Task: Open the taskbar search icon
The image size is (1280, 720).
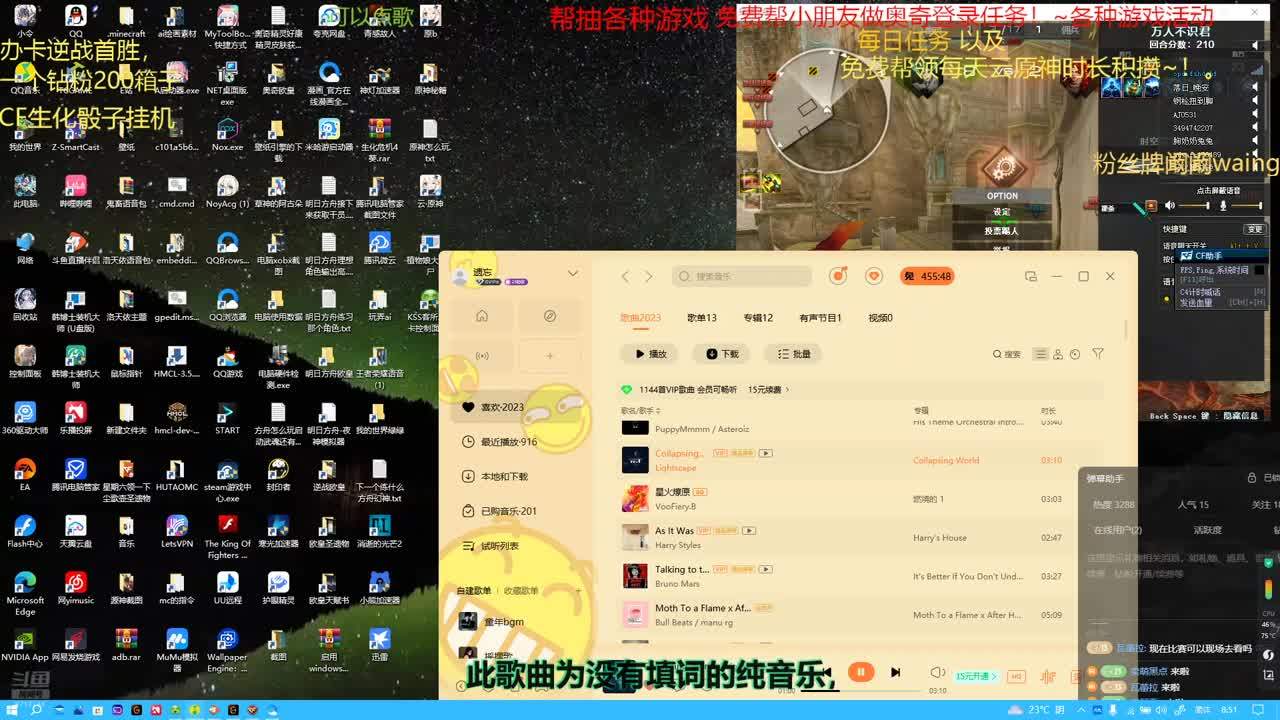Action: [35, 710]
